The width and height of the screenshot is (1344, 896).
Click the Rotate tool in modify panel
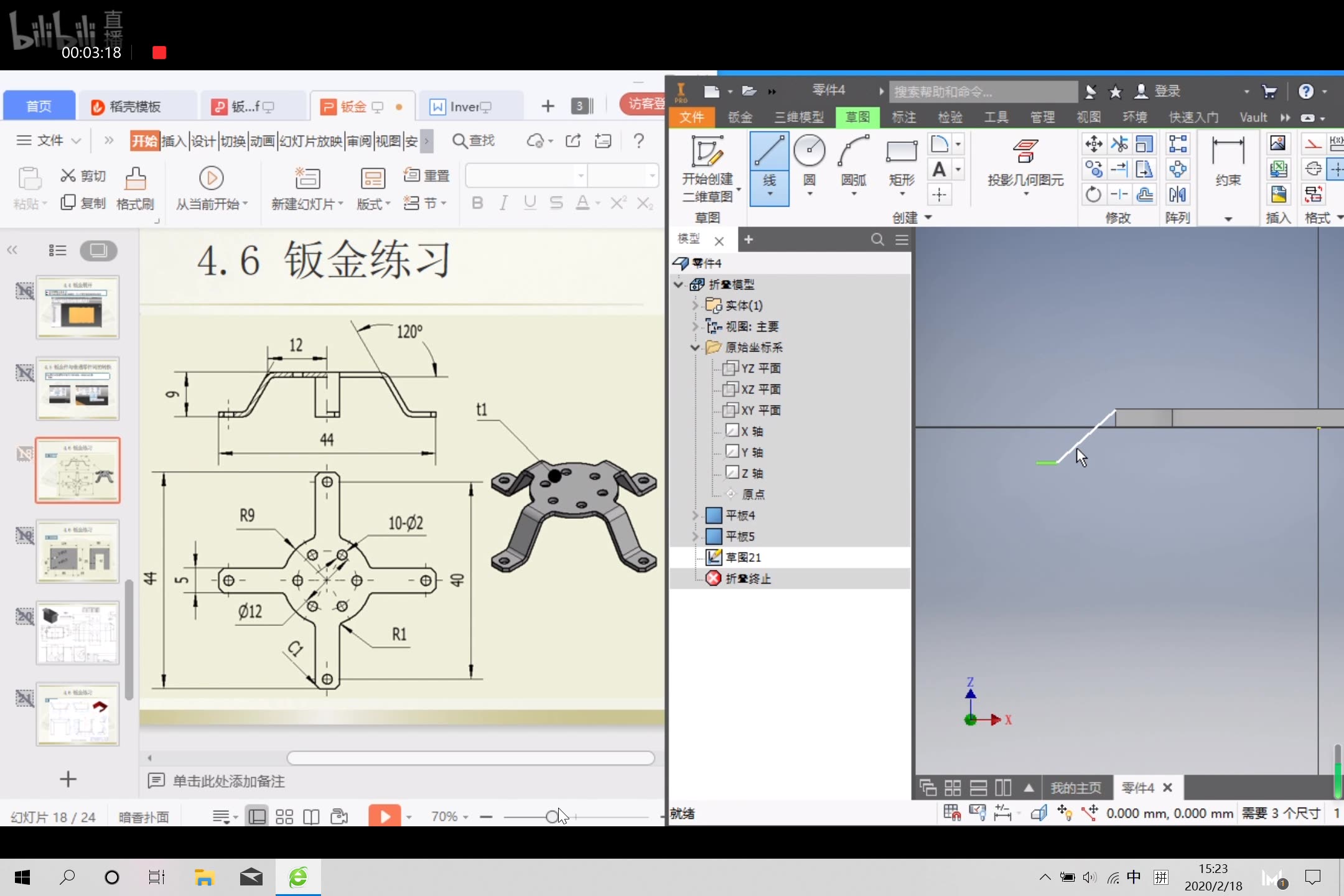[x=1093, y=195]
